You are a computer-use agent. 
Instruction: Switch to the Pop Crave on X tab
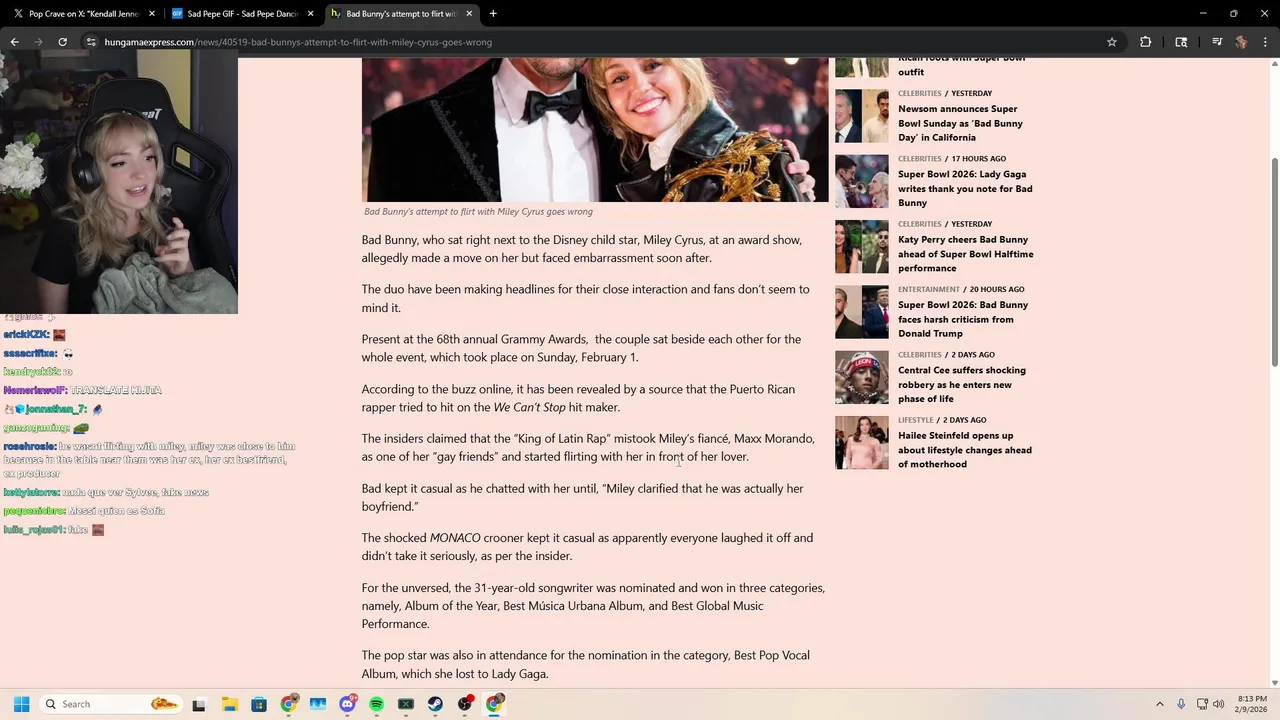[x=83, y=14]
